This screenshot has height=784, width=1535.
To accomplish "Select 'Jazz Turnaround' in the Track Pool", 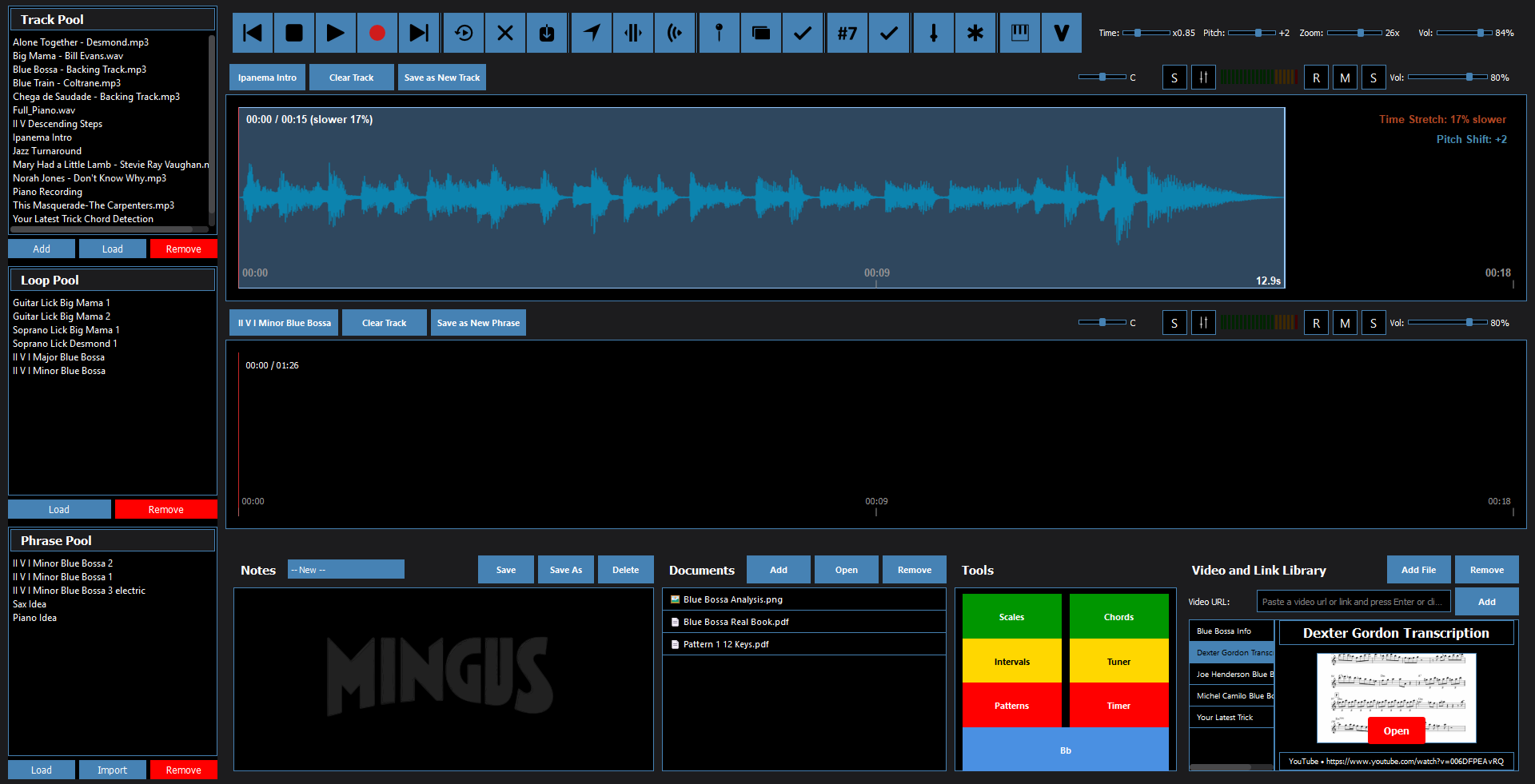I will coord(47,151).
